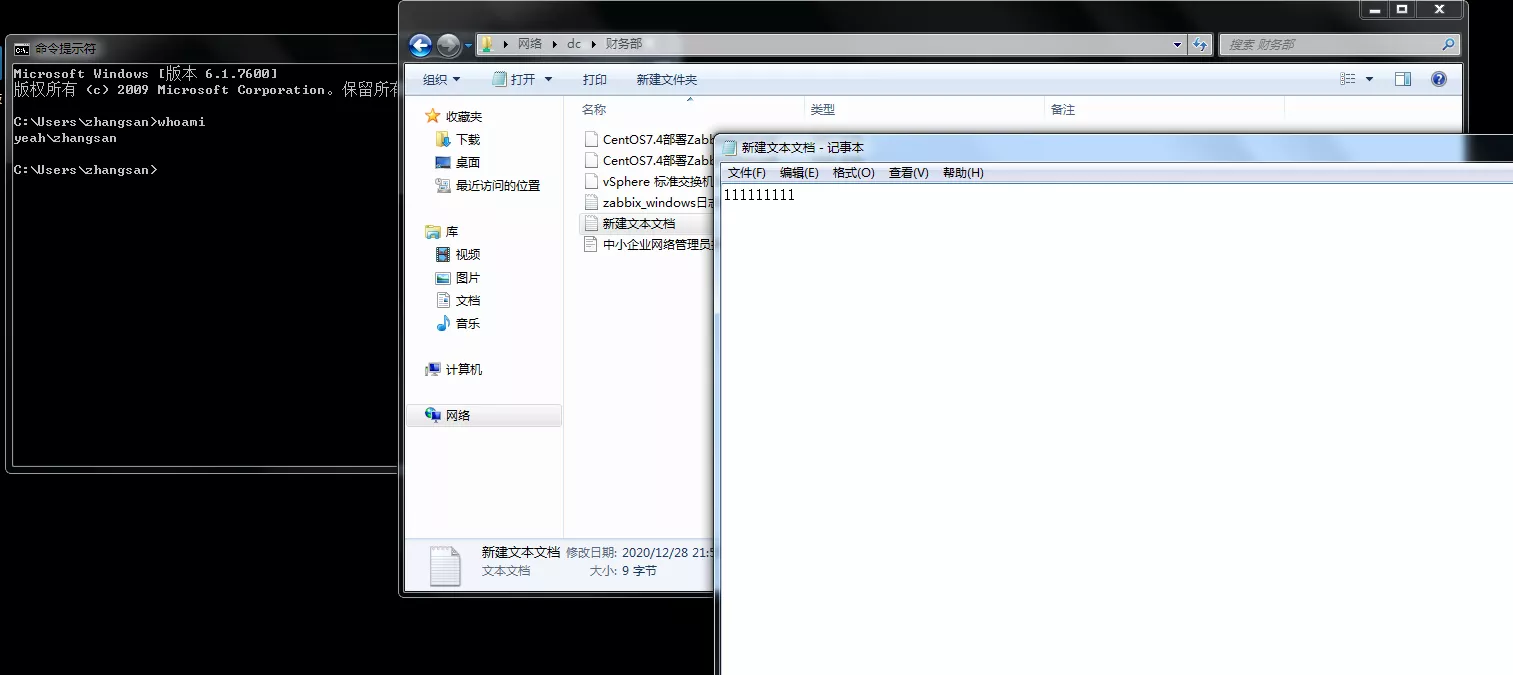Click the refresh button beside address bar

coord(1200,45)
